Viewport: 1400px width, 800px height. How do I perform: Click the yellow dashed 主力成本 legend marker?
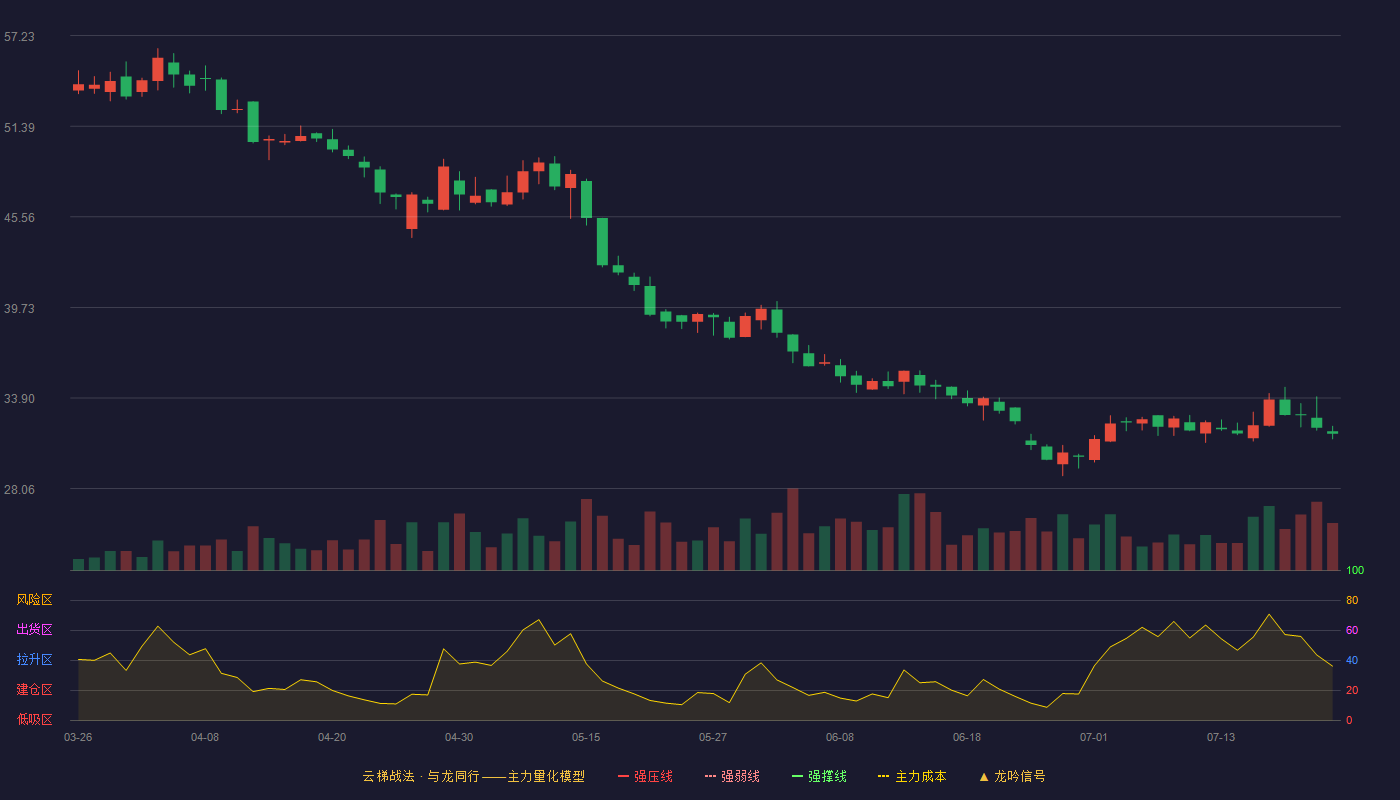point(884,776)
